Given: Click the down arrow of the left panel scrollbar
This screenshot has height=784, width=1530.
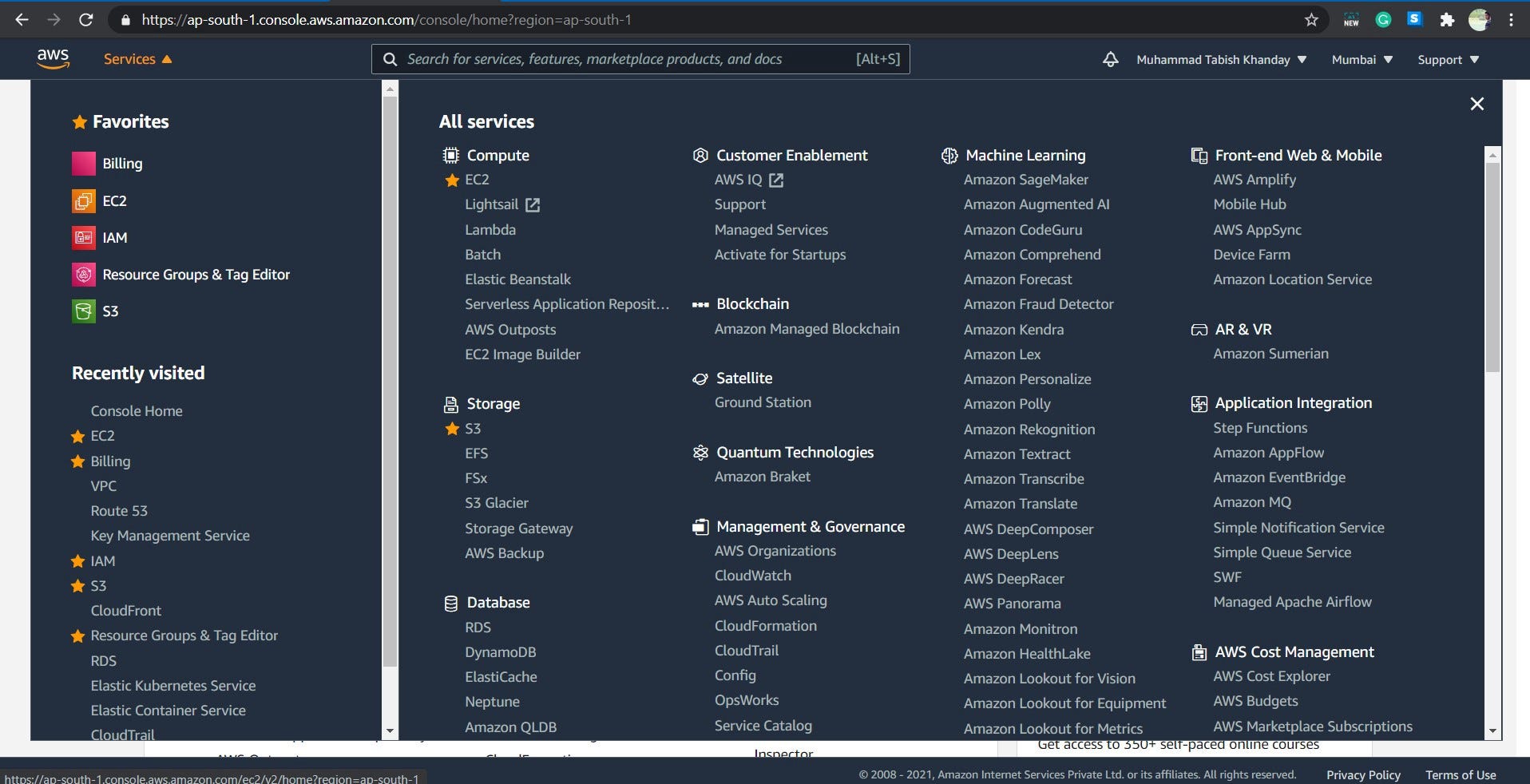Looking at the screenshot, I should (x=390, y=731).
